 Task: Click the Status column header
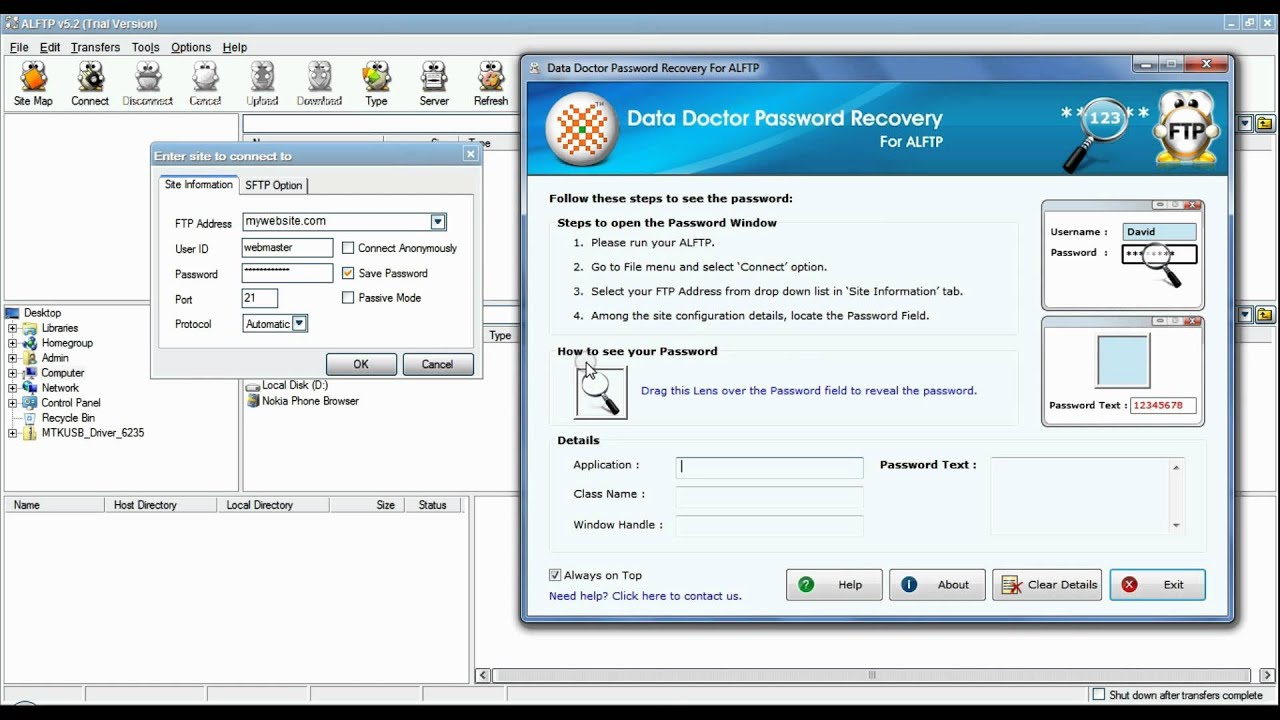click(433, 505)
